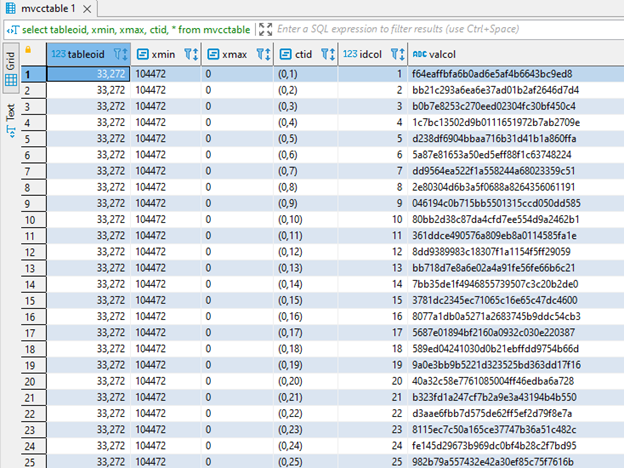Select row number 20 header

click(33, 382)
